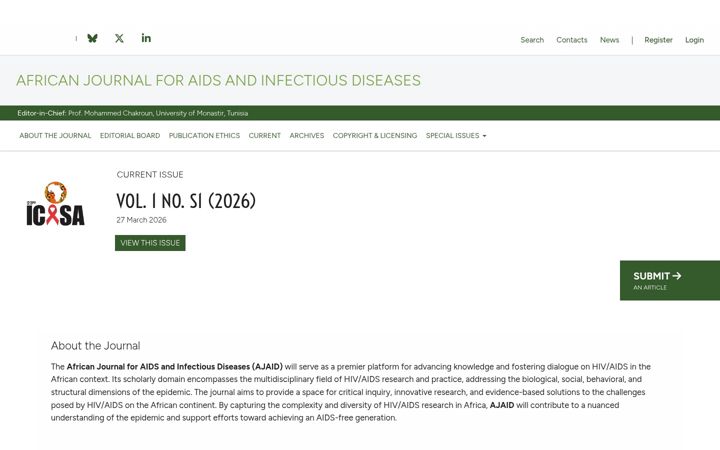The image size is (720, 450).
Task: Click the bold AJAID journal name in paragraph
Action: (174, 366)
